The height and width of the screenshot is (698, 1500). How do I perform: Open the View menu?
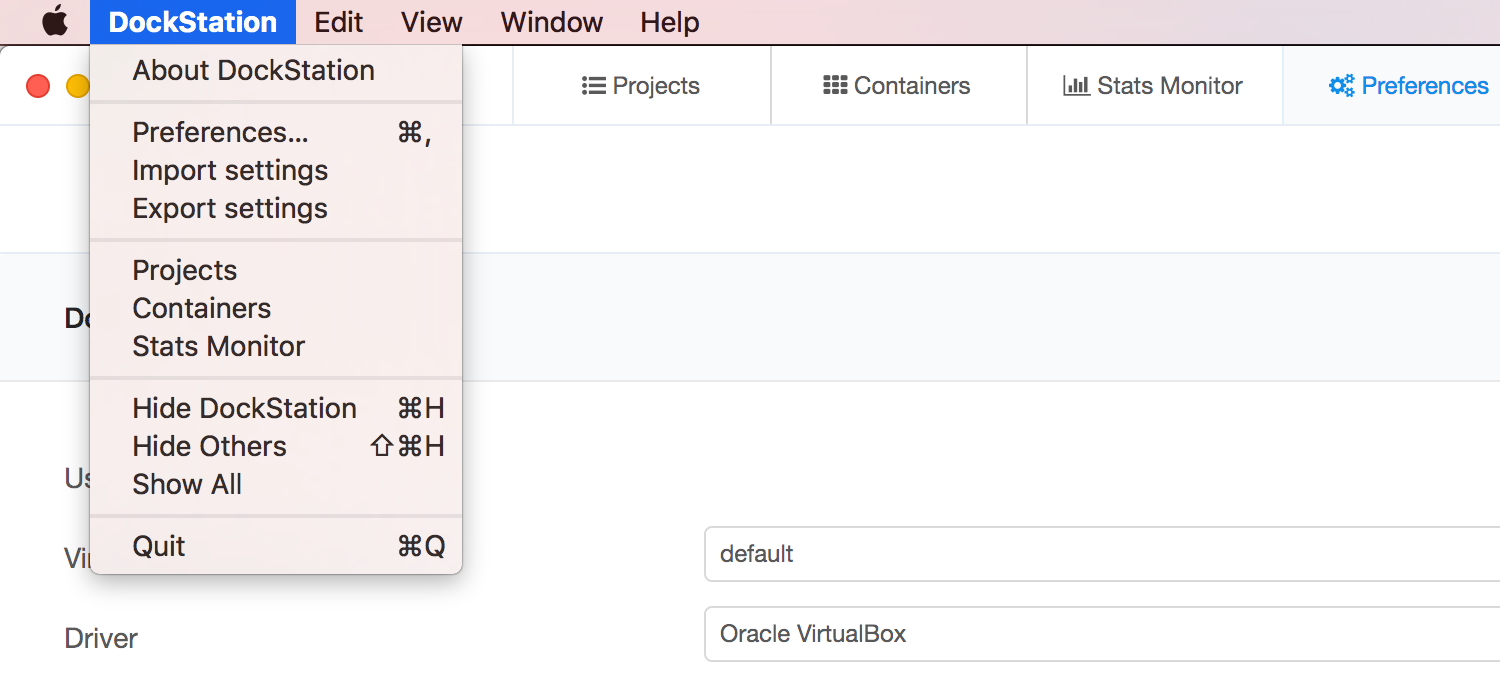coord(432,22)
